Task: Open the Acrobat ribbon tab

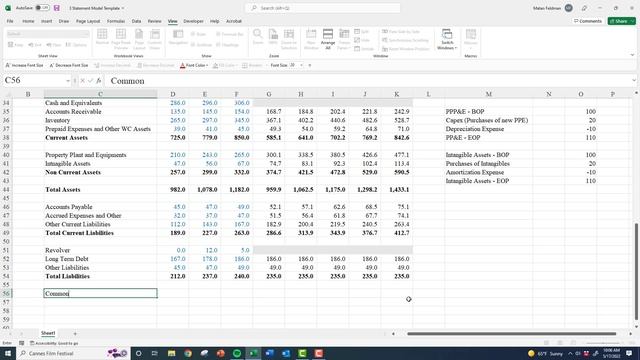Action: click(234, 21)
